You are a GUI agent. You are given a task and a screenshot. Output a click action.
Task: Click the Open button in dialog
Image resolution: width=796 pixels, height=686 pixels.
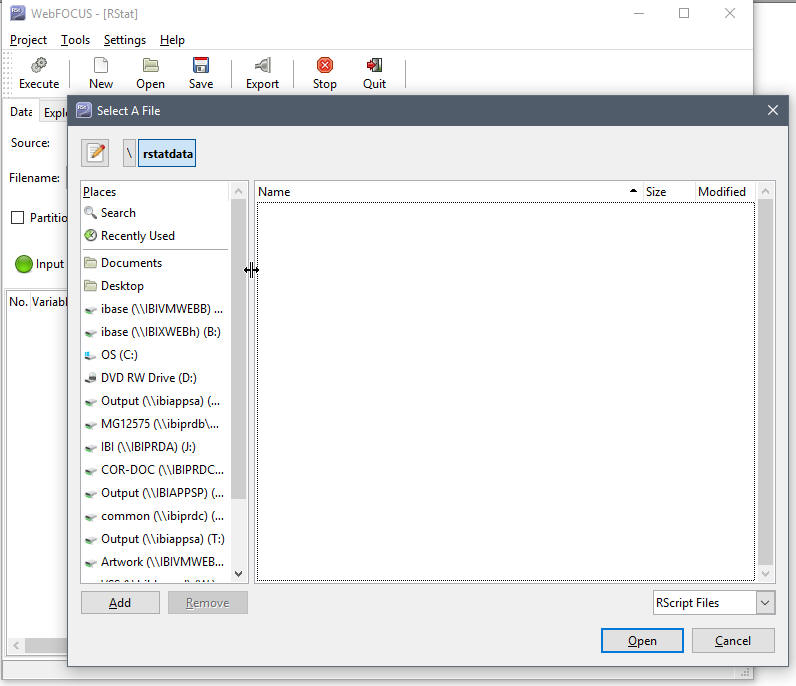pos(642,641)
